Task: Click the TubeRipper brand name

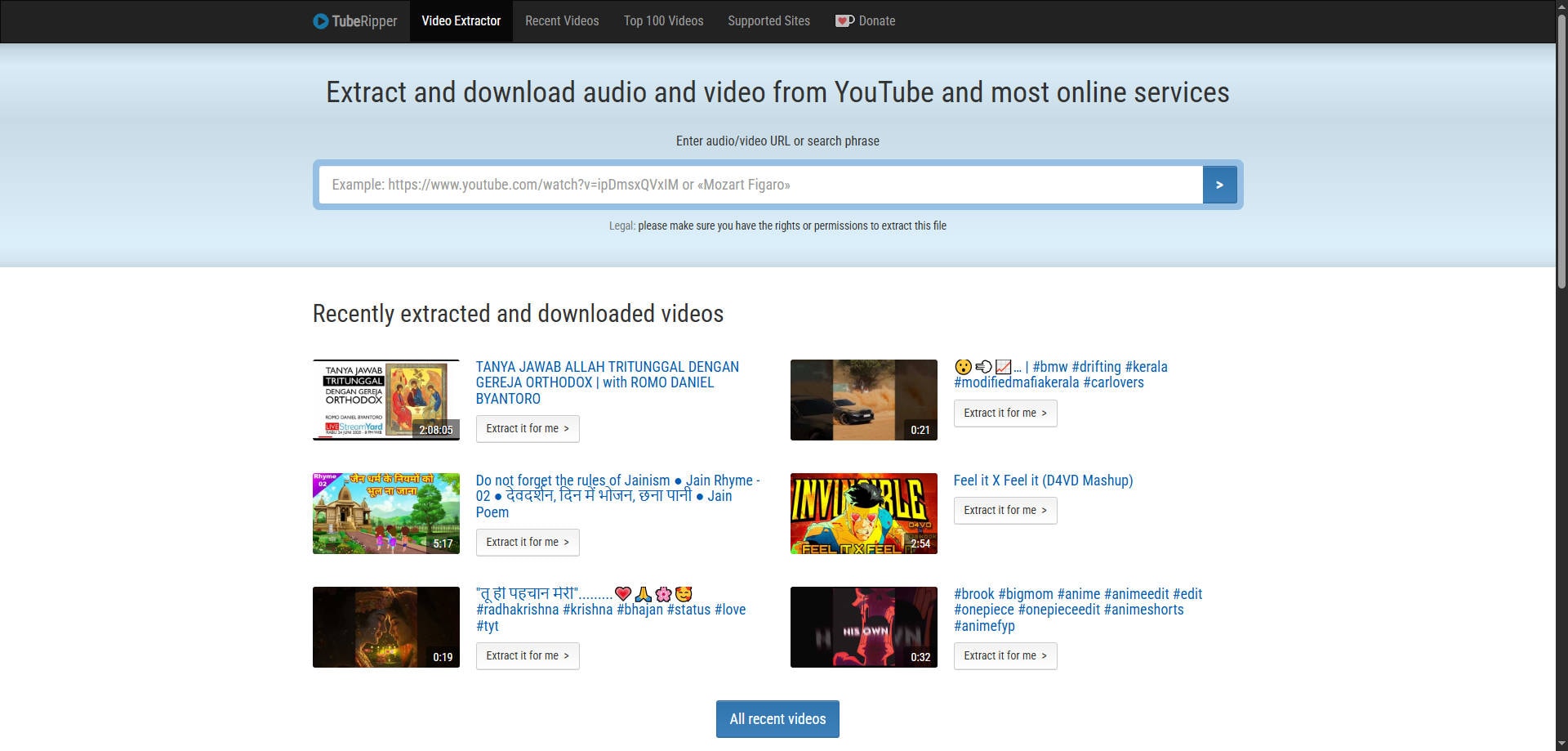Action: (364, 21)
